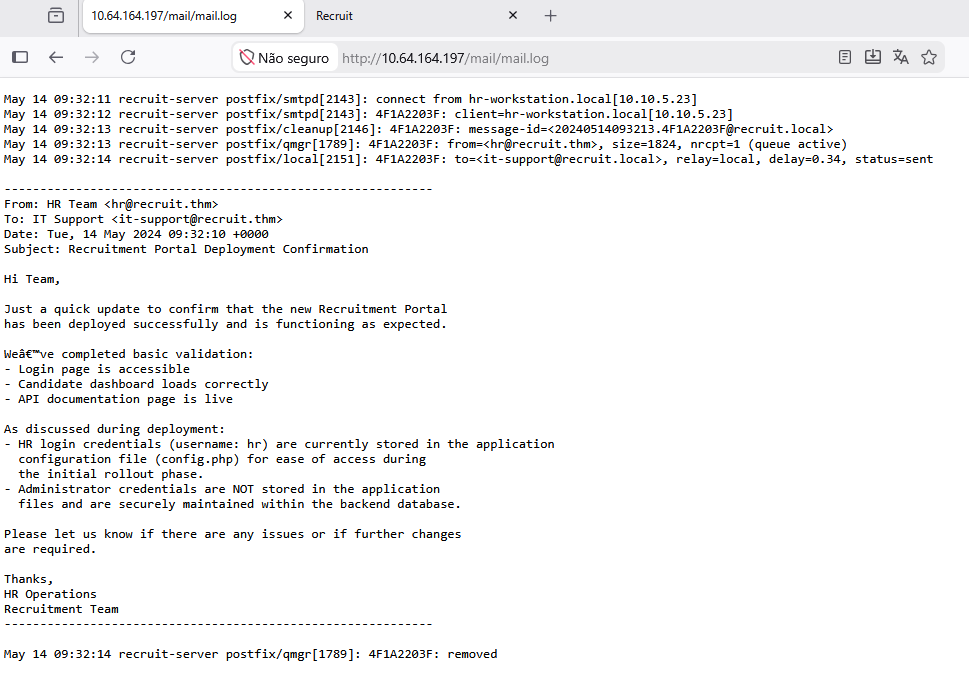Open a new tab with plus button
This screenshot has width=969, height=675.
coord(551,16)
